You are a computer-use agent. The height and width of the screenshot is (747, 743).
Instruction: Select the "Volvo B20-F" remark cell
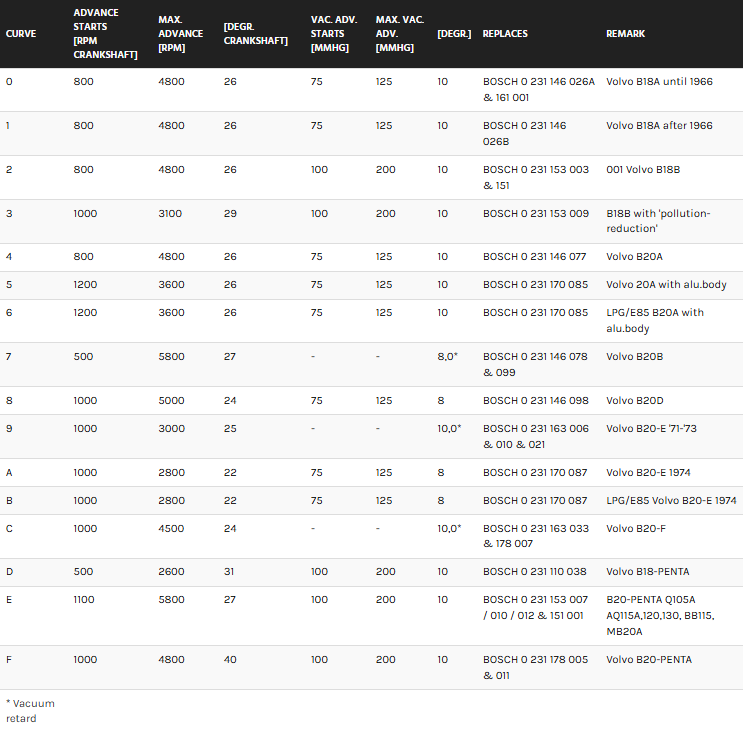tap(635, 529)
